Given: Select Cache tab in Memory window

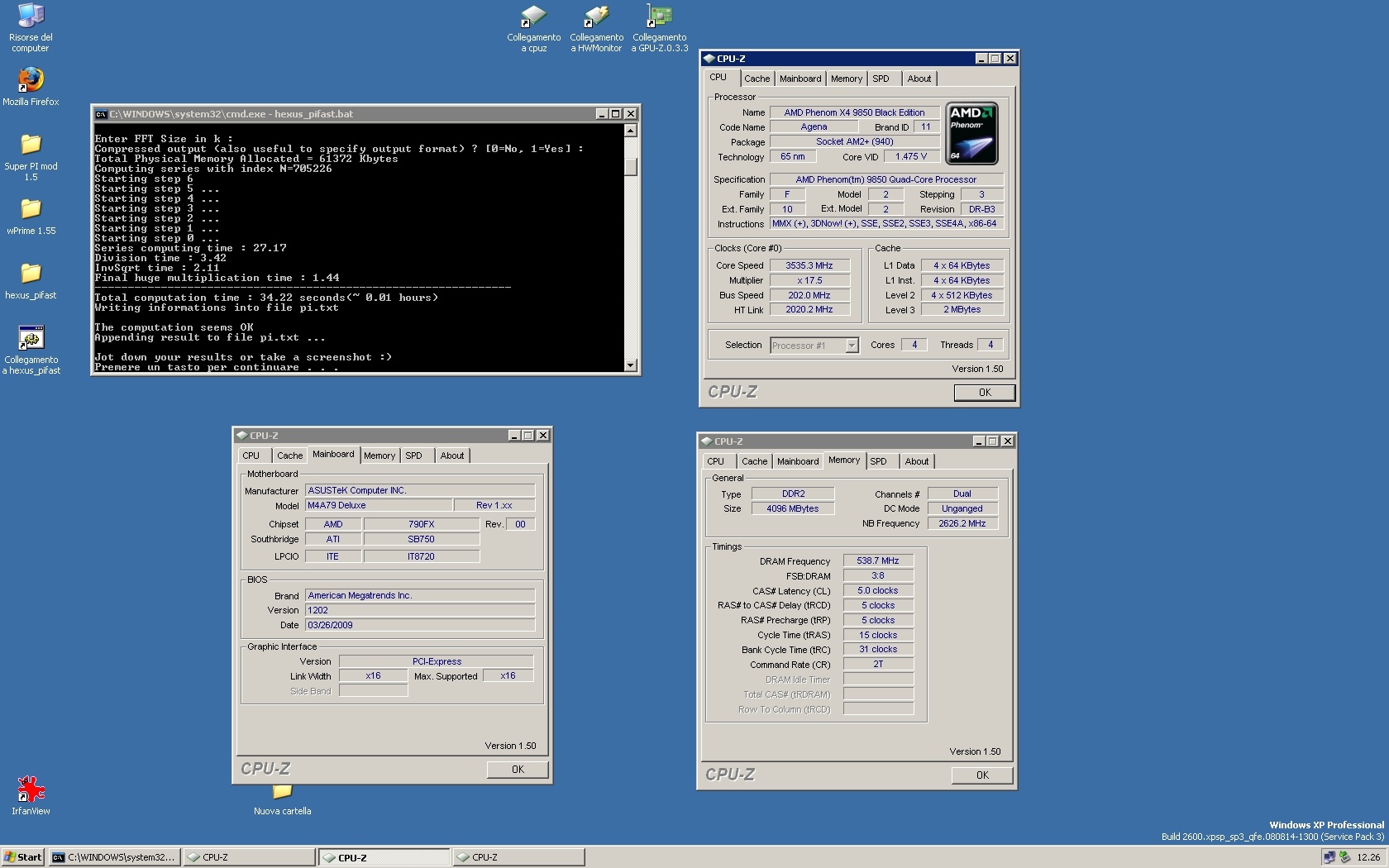Looking at the screenshot, I should tap(754, 461).
